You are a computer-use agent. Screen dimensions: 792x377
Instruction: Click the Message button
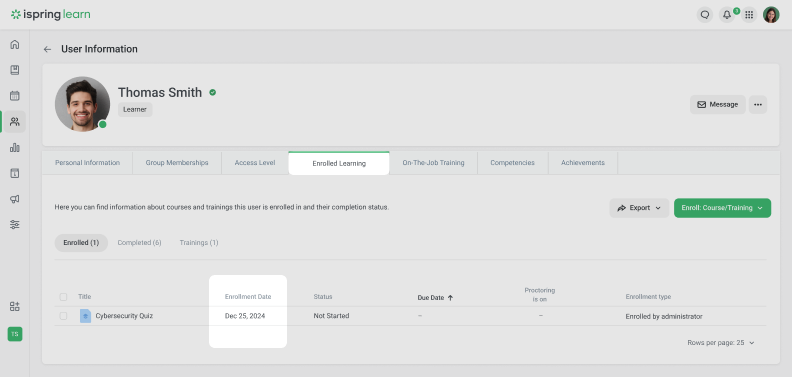tap(718, 105)
